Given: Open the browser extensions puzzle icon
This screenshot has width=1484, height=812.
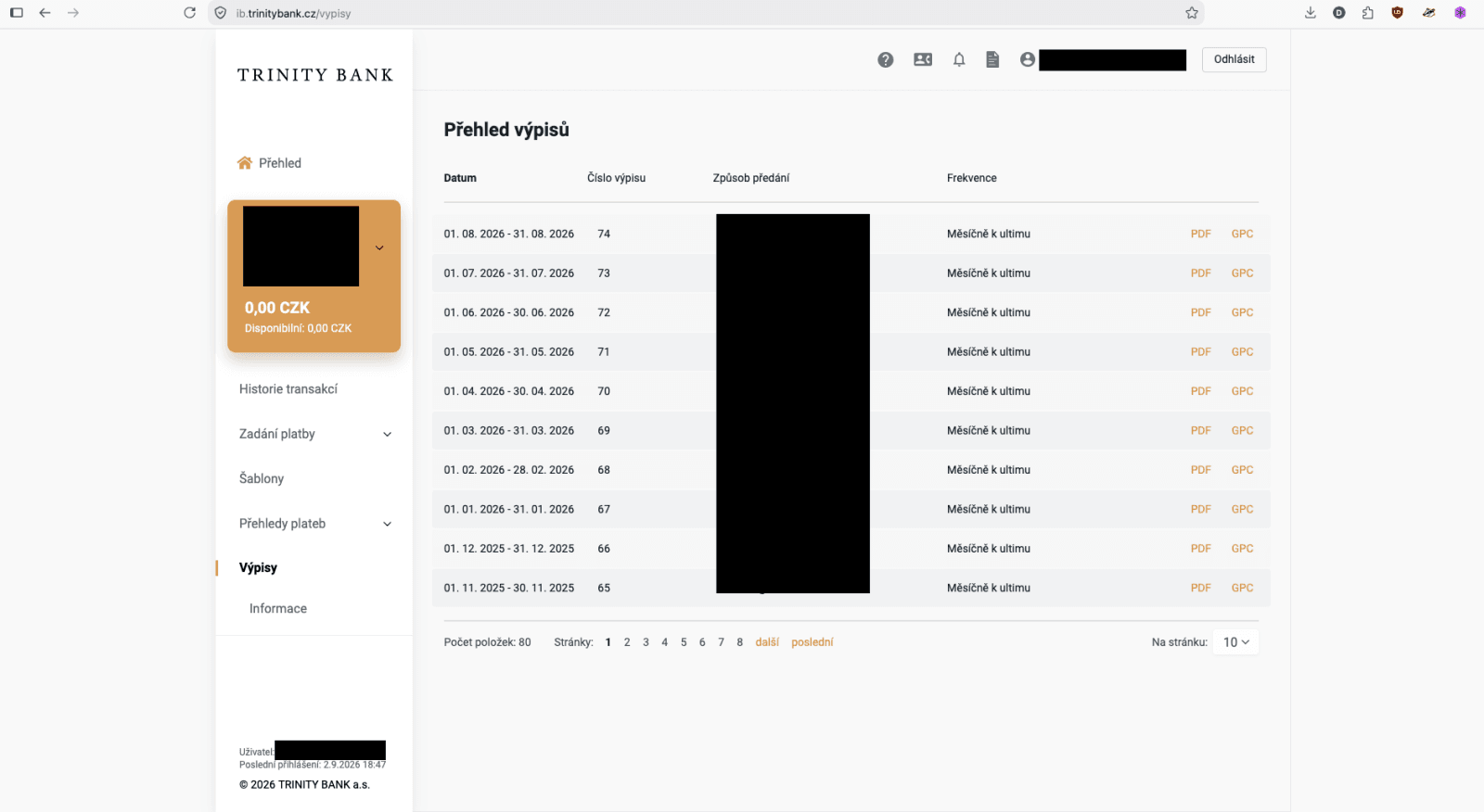Looking at the screenshot, I should (1368, 13).
